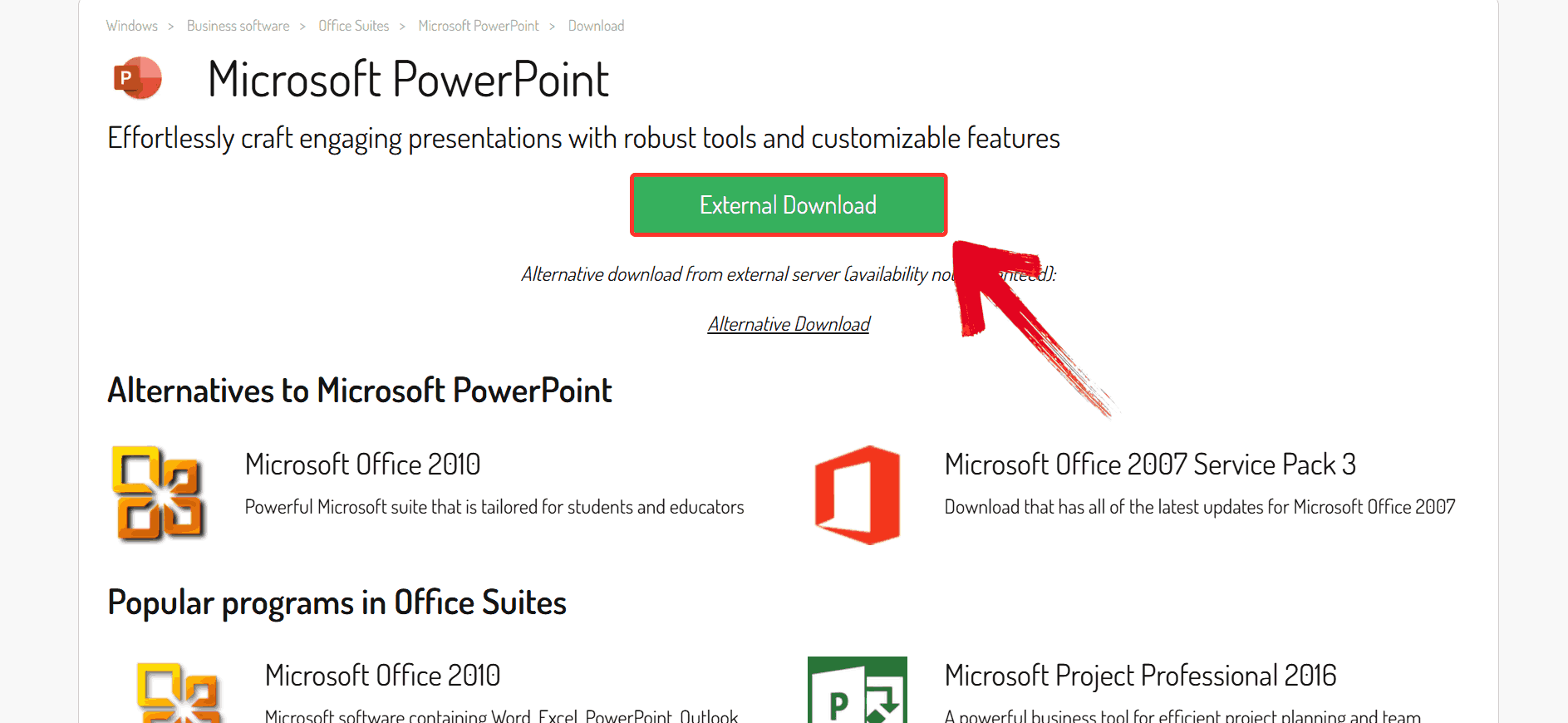Click Microsoft Office 2010 title in Popular programs
The image size is (1568, 723).
(x=382, y=676)
